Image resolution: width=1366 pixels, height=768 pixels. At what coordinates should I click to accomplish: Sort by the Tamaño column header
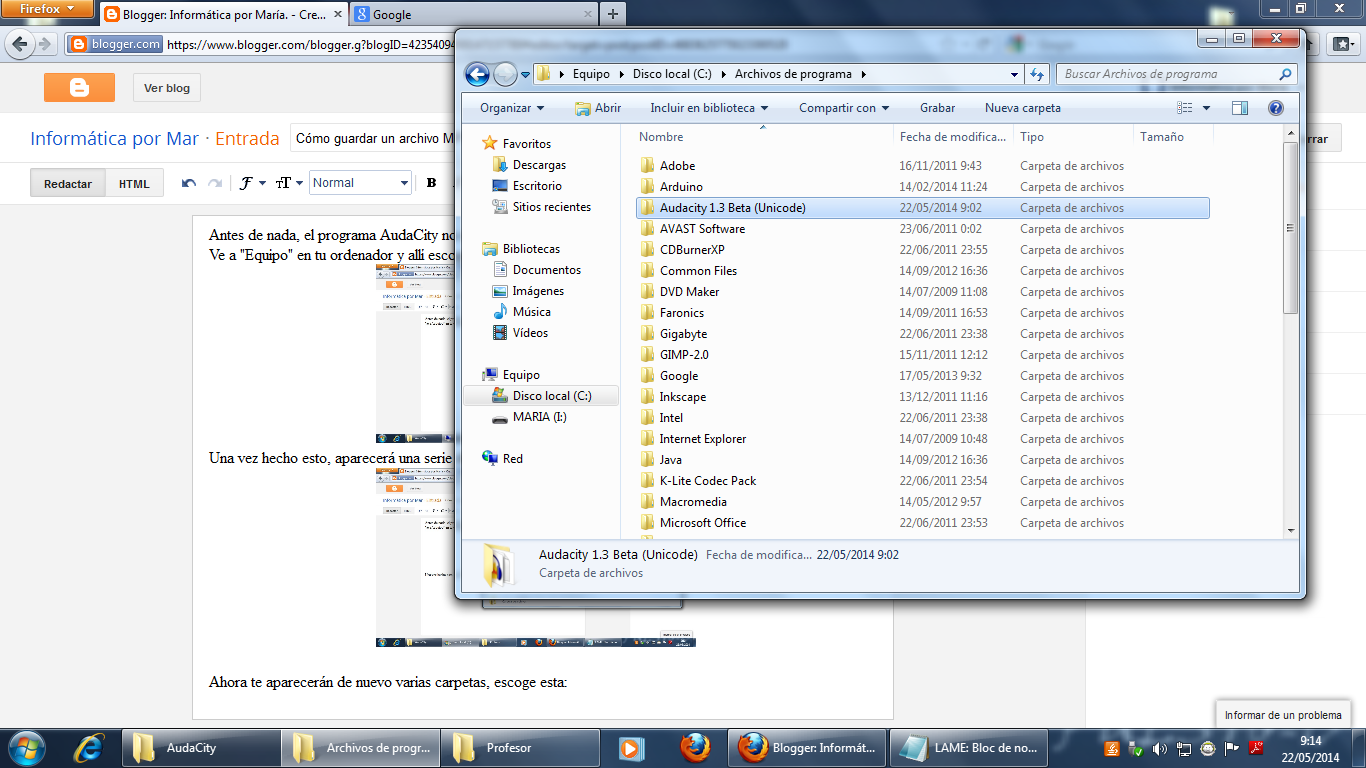(1173, 137)
